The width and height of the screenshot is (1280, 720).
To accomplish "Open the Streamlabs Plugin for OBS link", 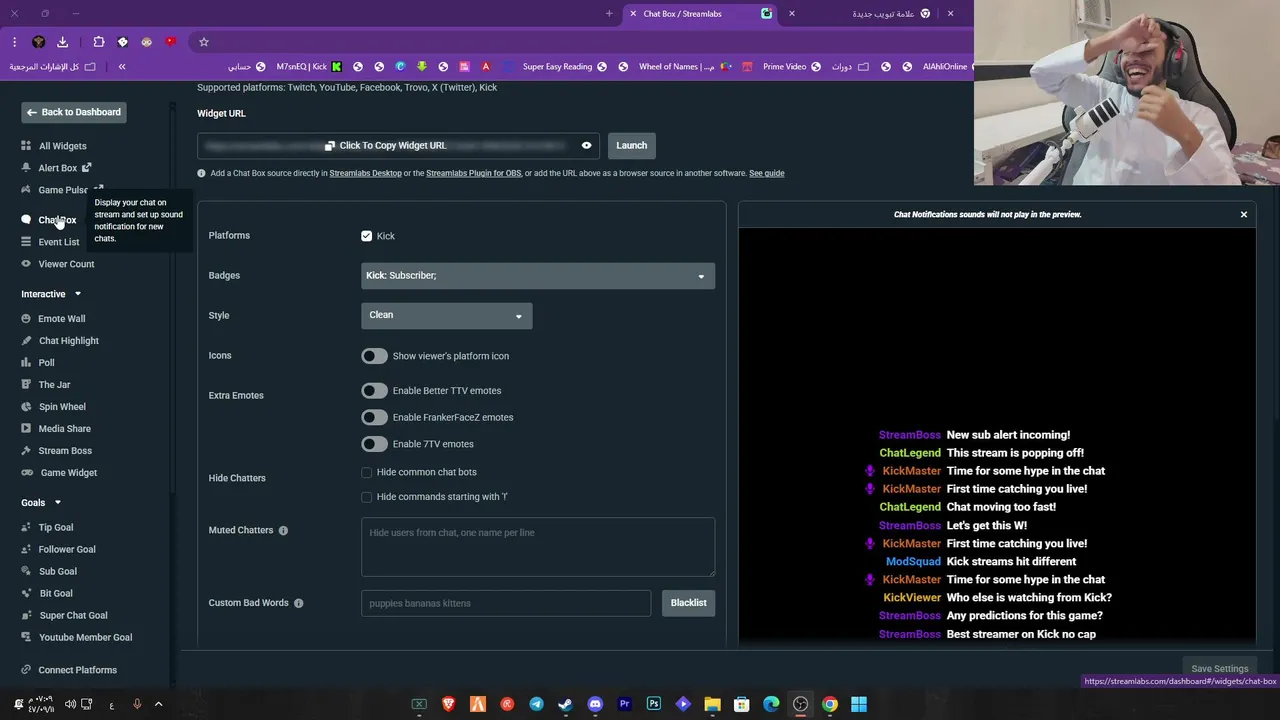I will 473,173.
